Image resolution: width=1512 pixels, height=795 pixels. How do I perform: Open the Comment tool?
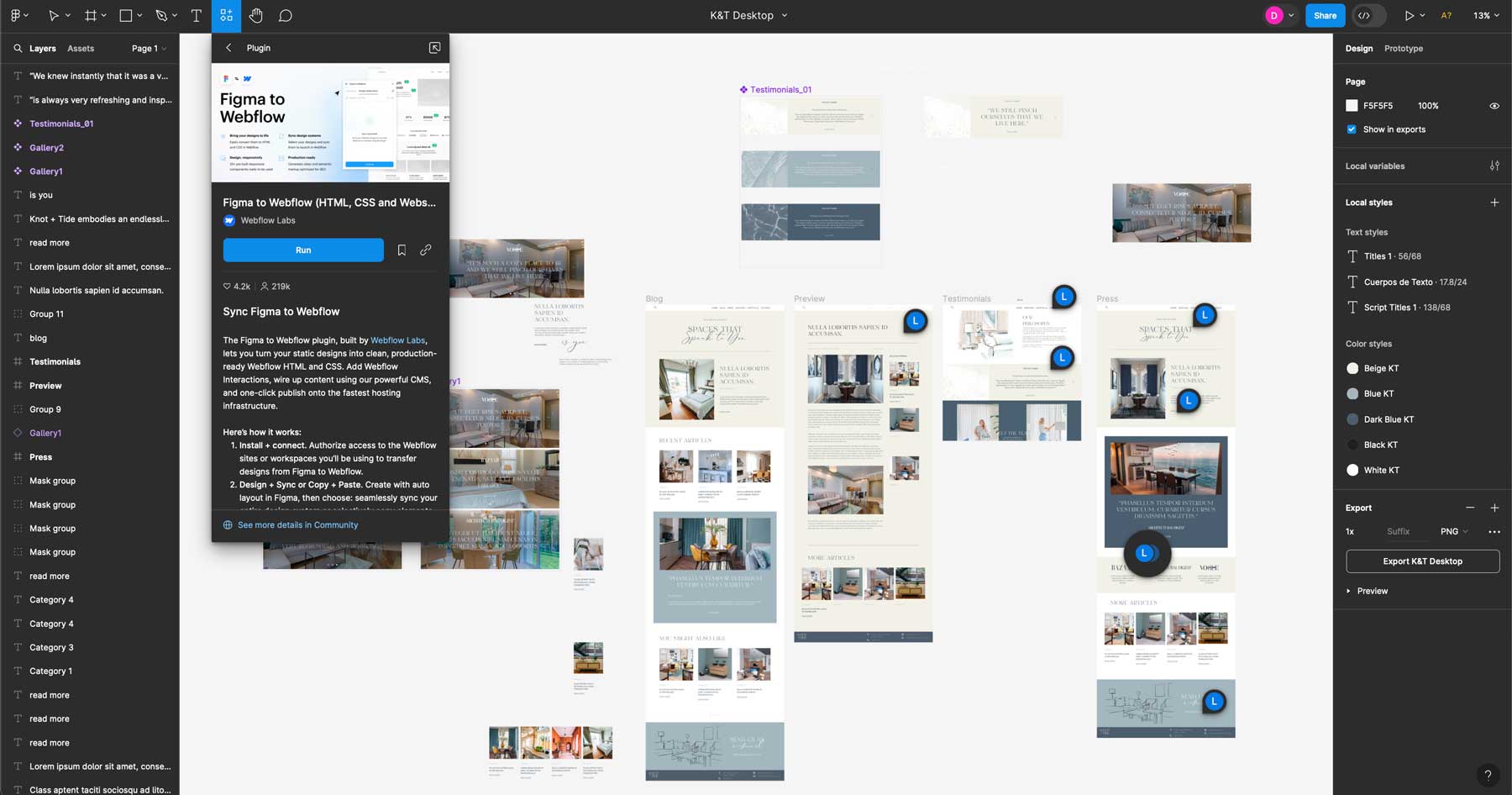[x=286, y=15]
